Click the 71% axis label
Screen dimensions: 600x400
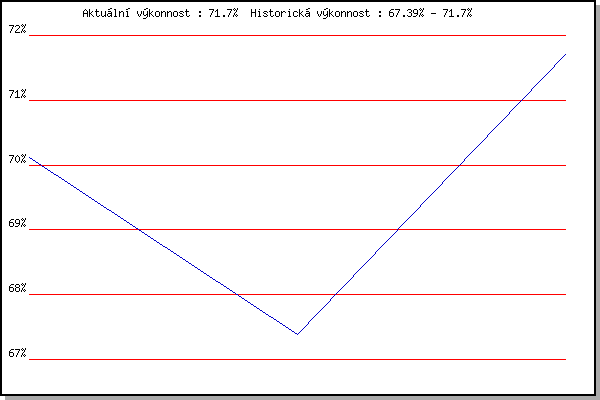[x=17, y=94]
